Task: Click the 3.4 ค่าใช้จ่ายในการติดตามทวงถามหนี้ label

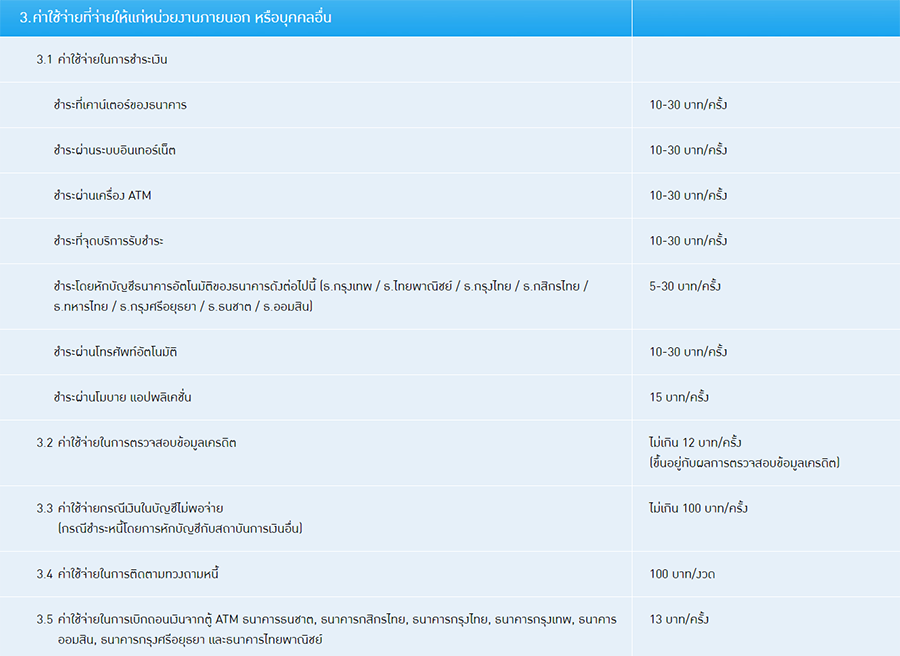Action: tap(128, 573)
